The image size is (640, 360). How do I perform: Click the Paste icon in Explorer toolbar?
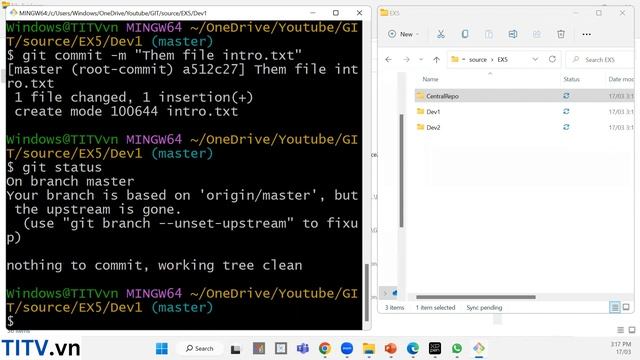pos(489,34)
